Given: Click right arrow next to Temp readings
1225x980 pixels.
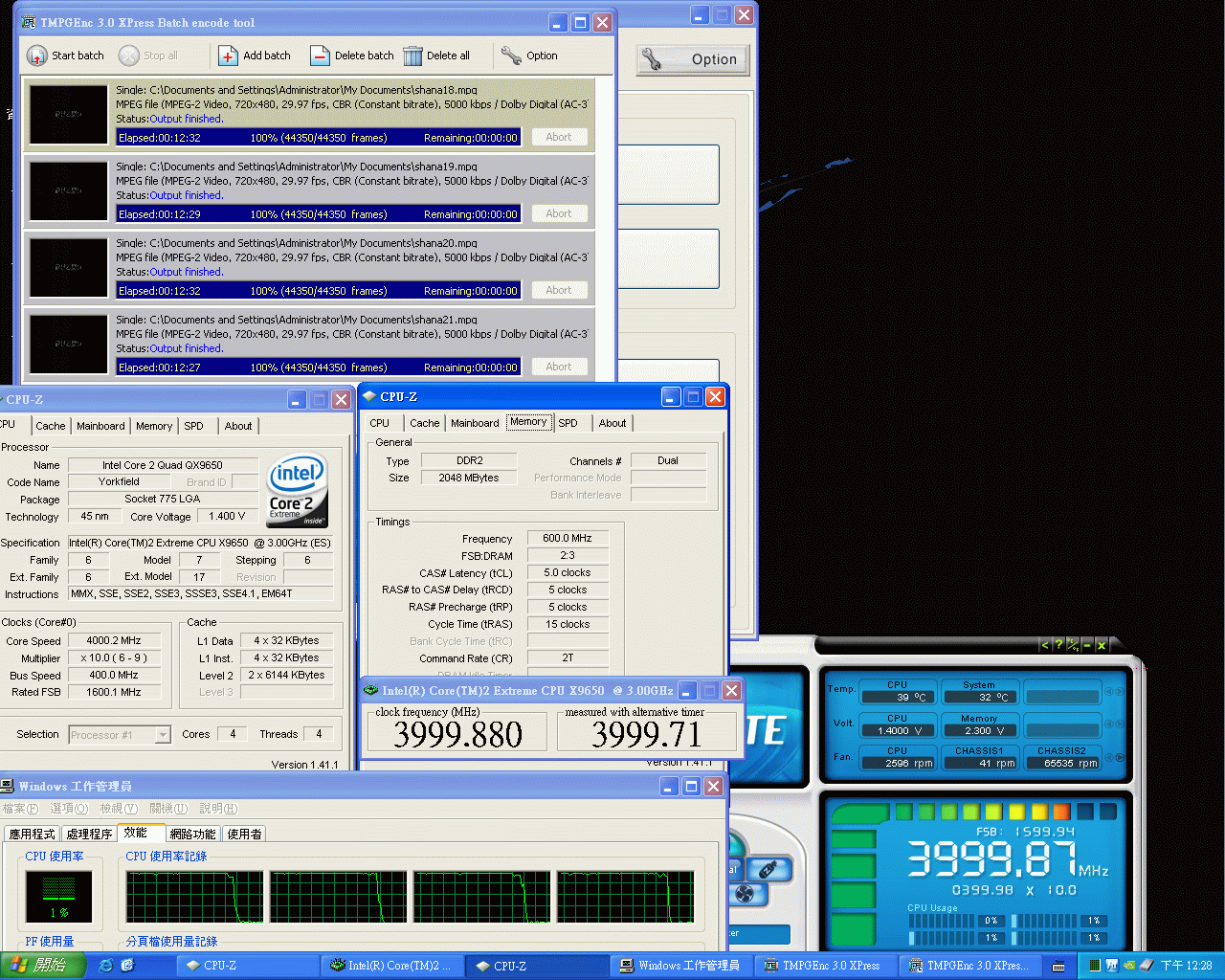Looking at the screenshot, I should (1120, 691).
